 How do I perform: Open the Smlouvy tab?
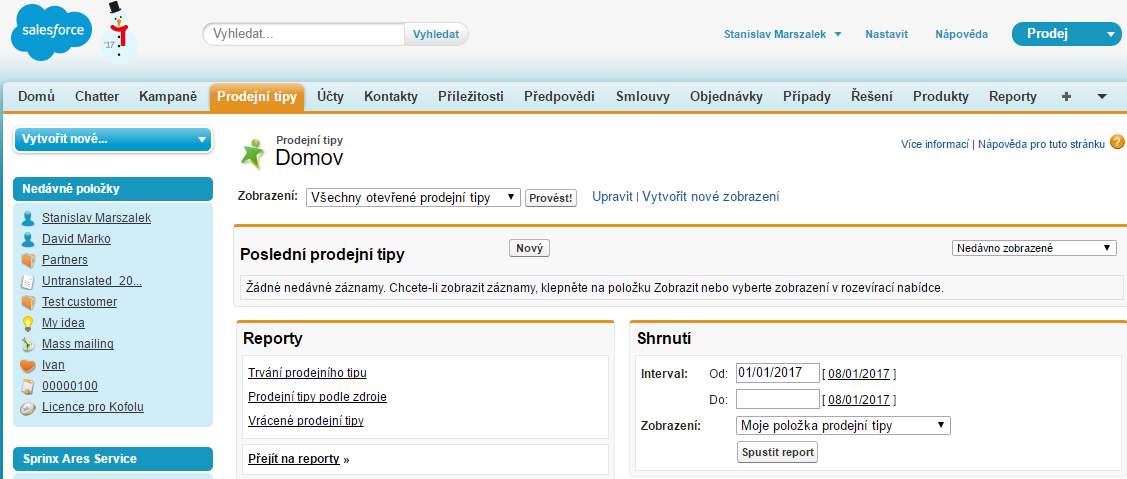[x=643, y=96]
